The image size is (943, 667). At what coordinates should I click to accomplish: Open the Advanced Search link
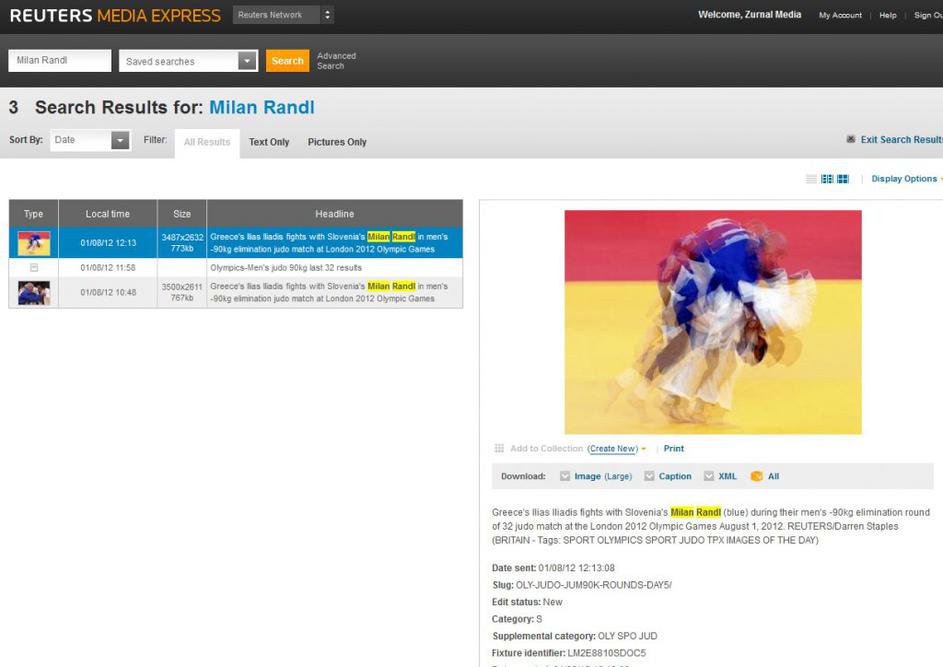pyautogui.click(x=336, y=61)
